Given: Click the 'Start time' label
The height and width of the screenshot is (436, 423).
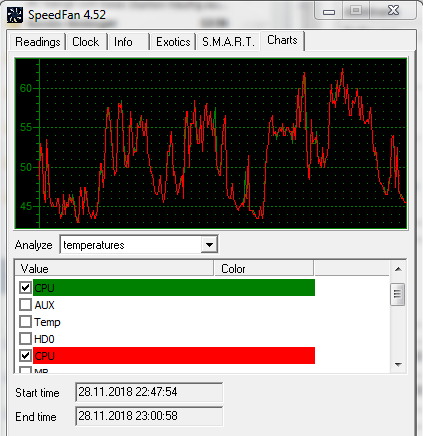Looking at the screenshot, I should 37,393.
